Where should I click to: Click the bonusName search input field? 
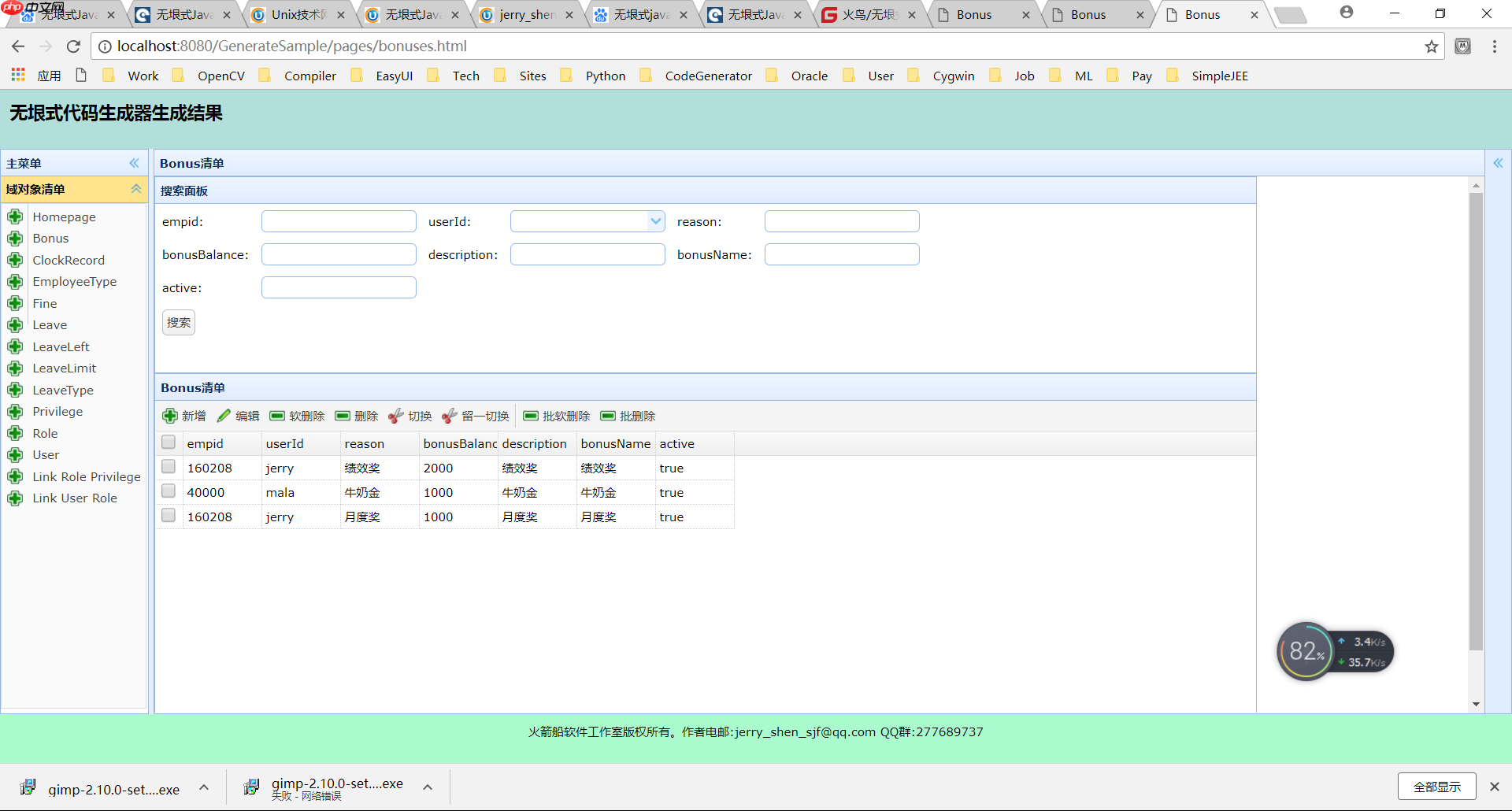click(841, 254)
